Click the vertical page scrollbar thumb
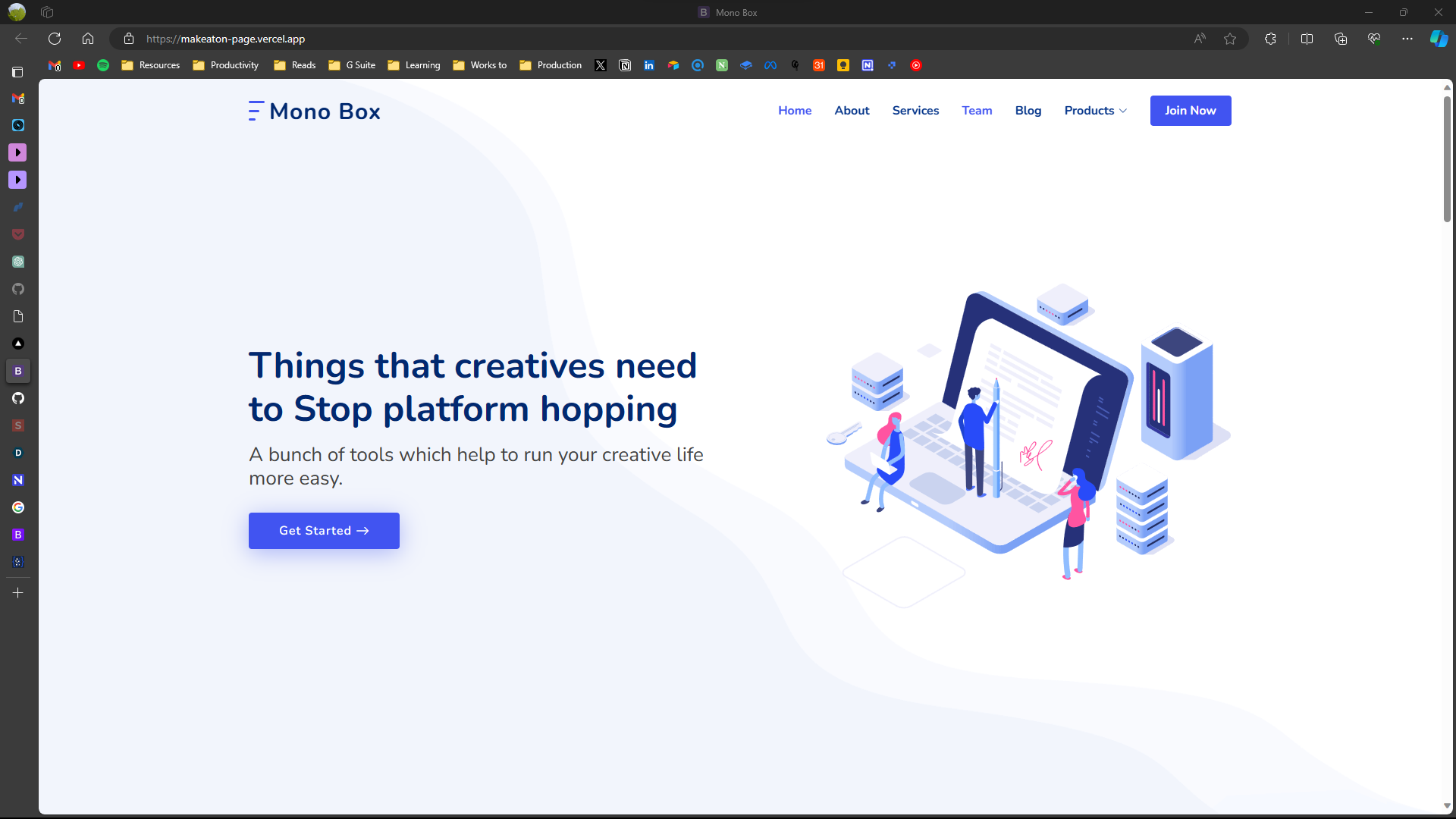Viewport: 1456px width, 819px height. coord(1447,159)
